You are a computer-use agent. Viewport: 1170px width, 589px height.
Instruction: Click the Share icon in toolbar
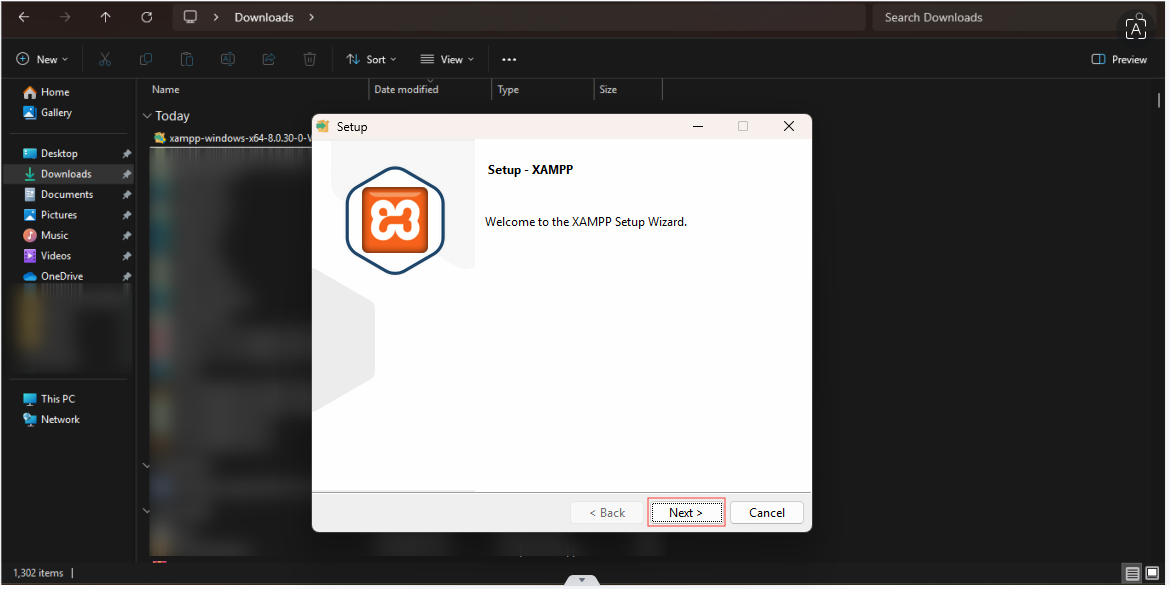pos(269,59)
